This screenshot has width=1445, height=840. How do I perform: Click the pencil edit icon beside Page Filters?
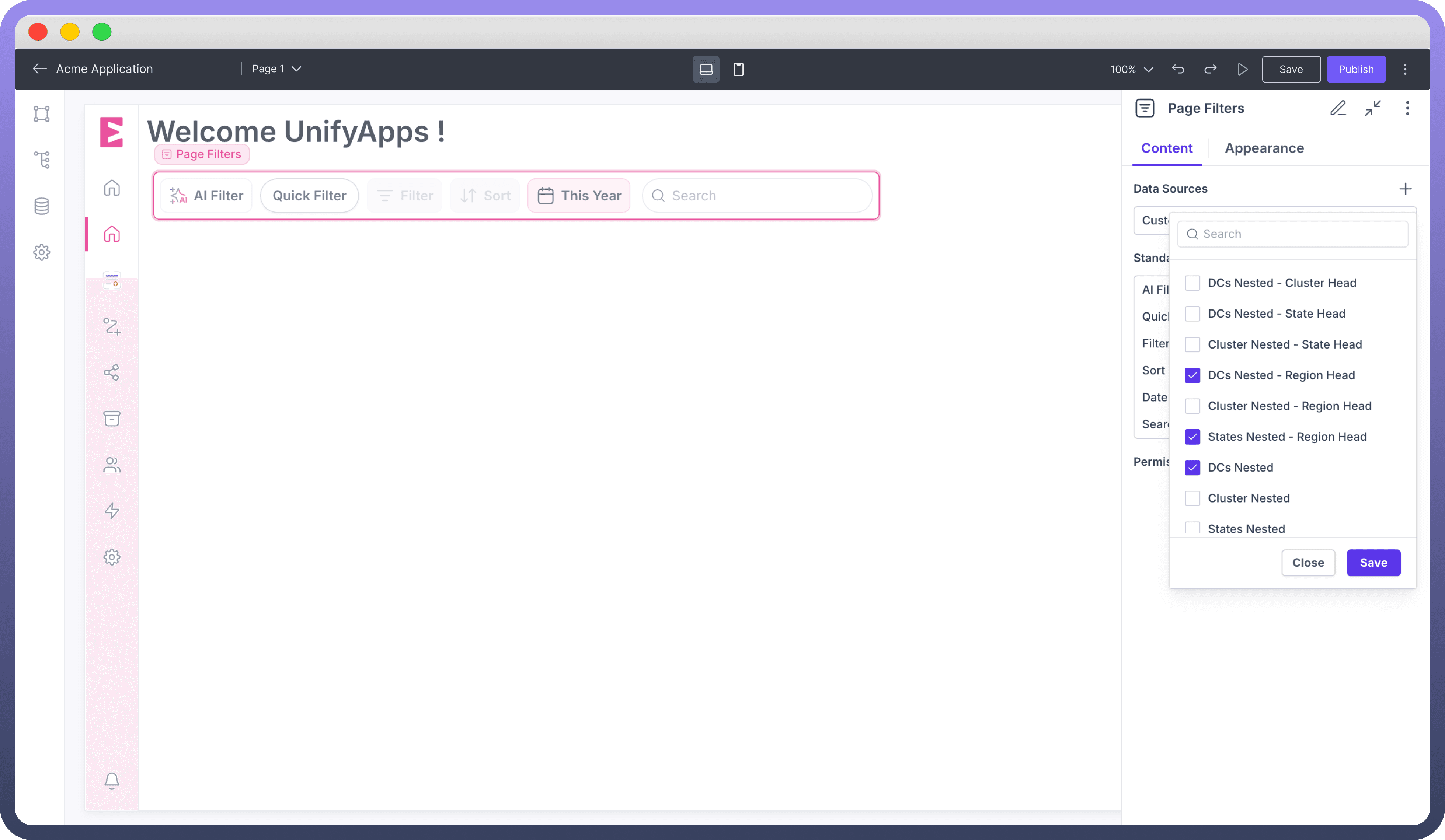point(1338,108)
